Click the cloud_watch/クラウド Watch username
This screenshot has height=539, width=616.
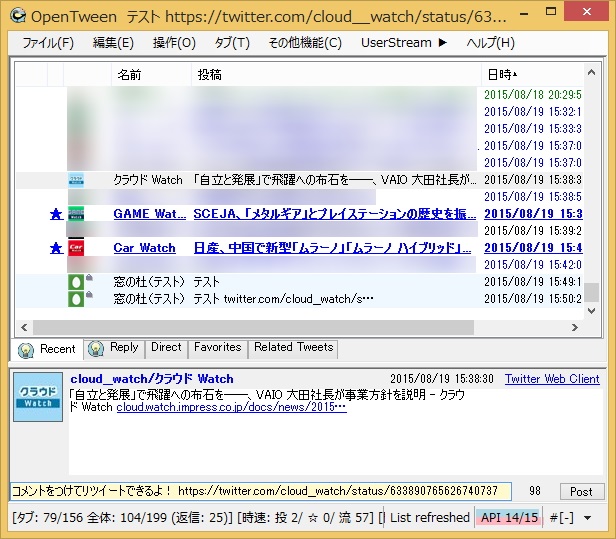click(152, 379)
